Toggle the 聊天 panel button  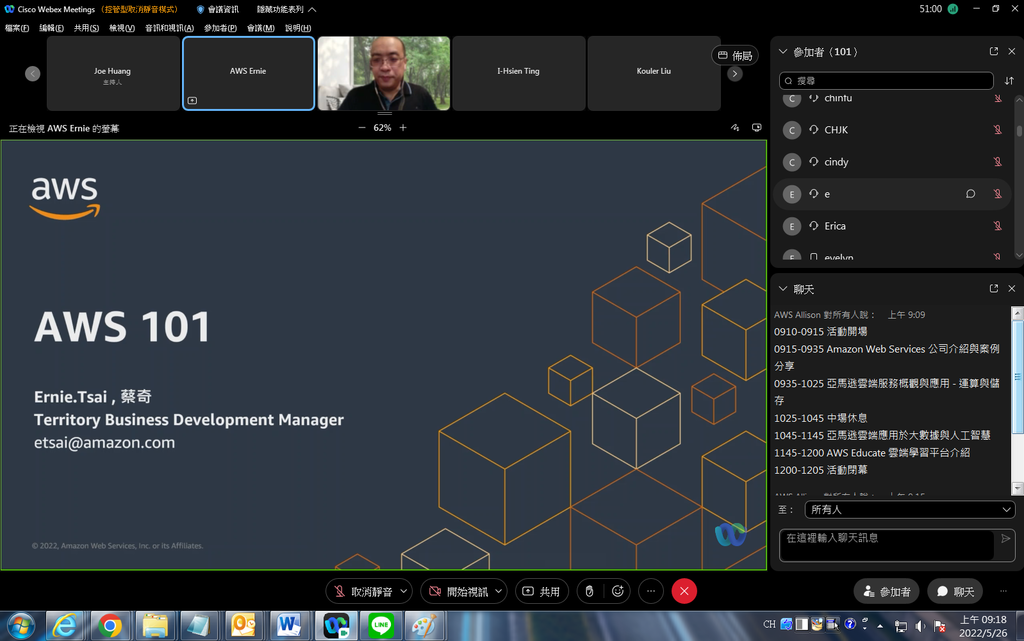(955, 591)
